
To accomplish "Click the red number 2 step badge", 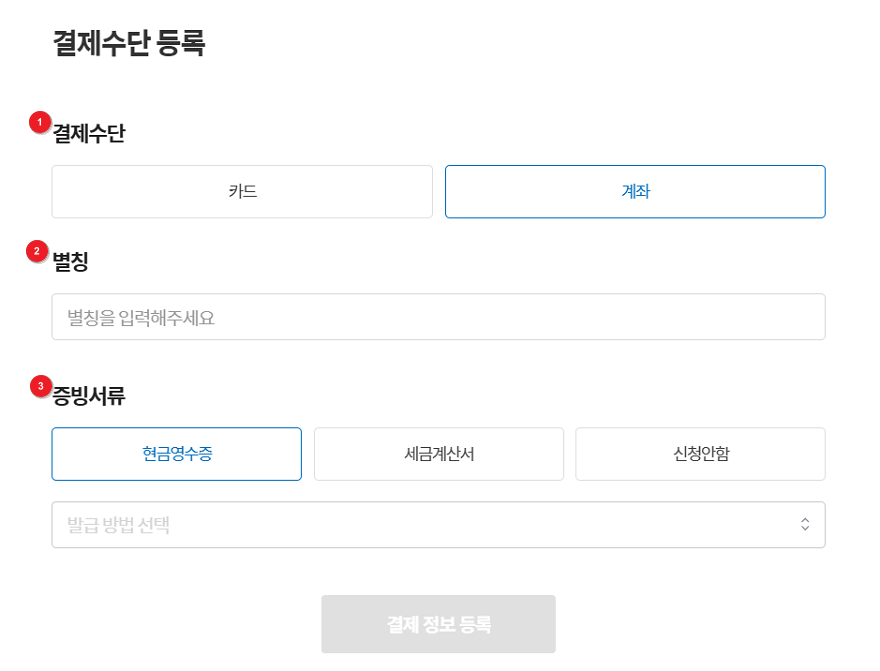I will (x=37, y=251).
